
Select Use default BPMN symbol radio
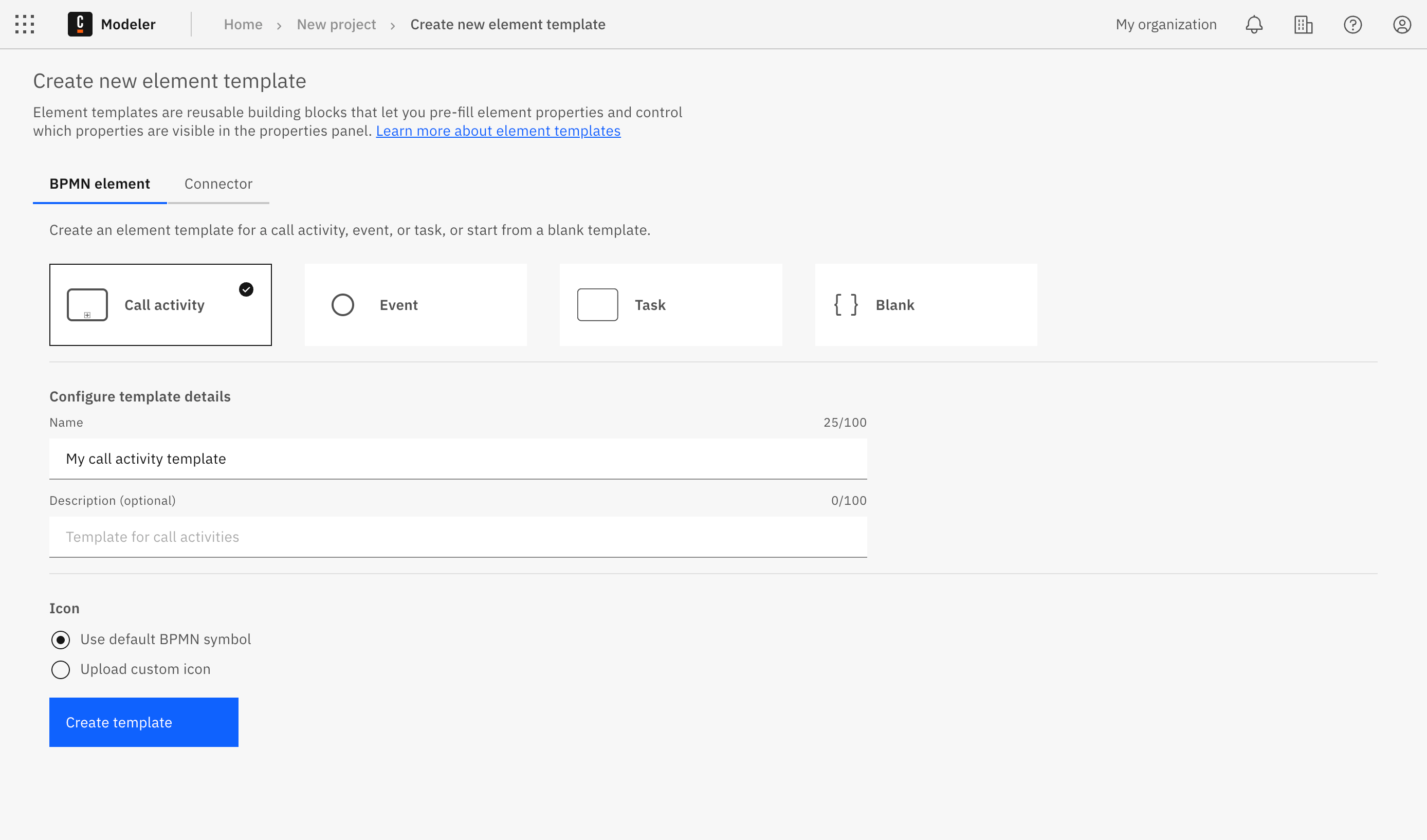[x=61, y=640]
